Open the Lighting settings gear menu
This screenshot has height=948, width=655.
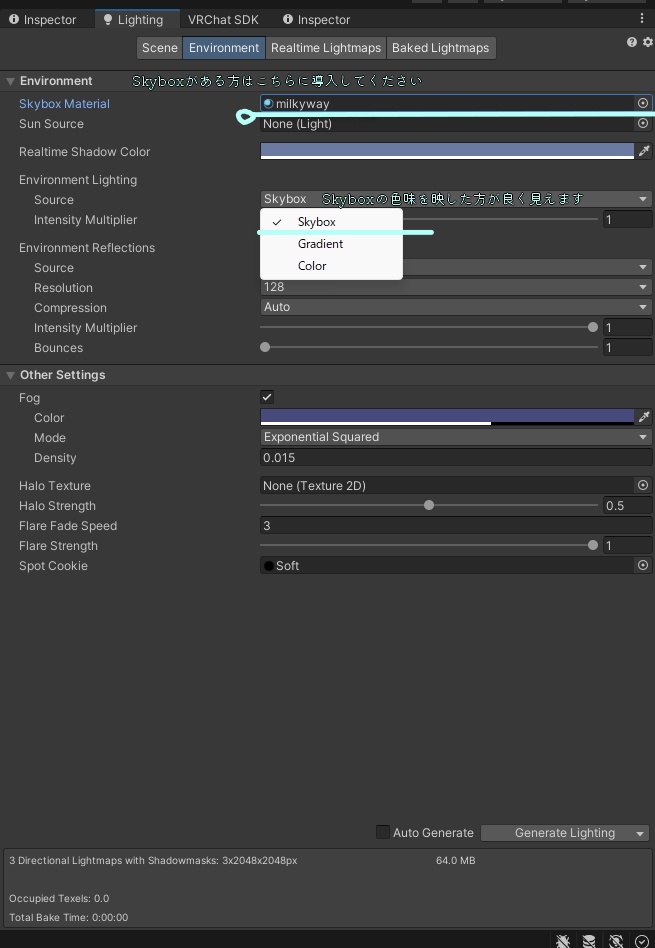tap(647, 42)
